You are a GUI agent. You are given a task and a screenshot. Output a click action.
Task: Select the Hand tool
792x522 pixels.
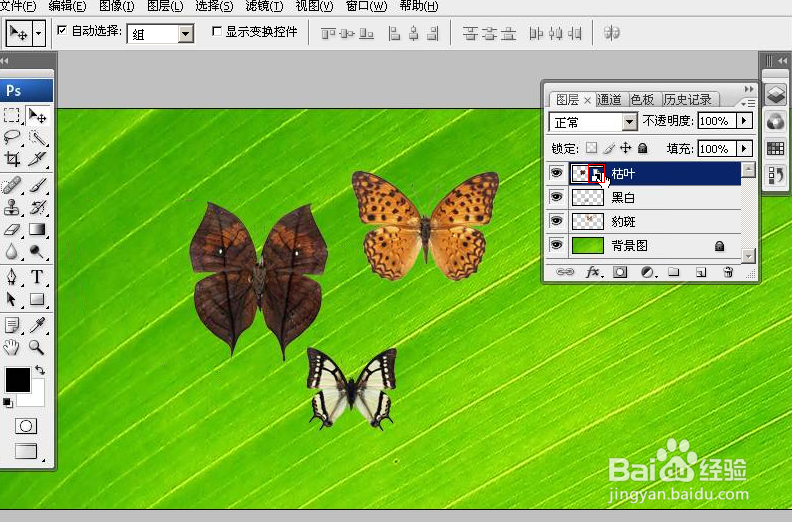coord(12,347)
